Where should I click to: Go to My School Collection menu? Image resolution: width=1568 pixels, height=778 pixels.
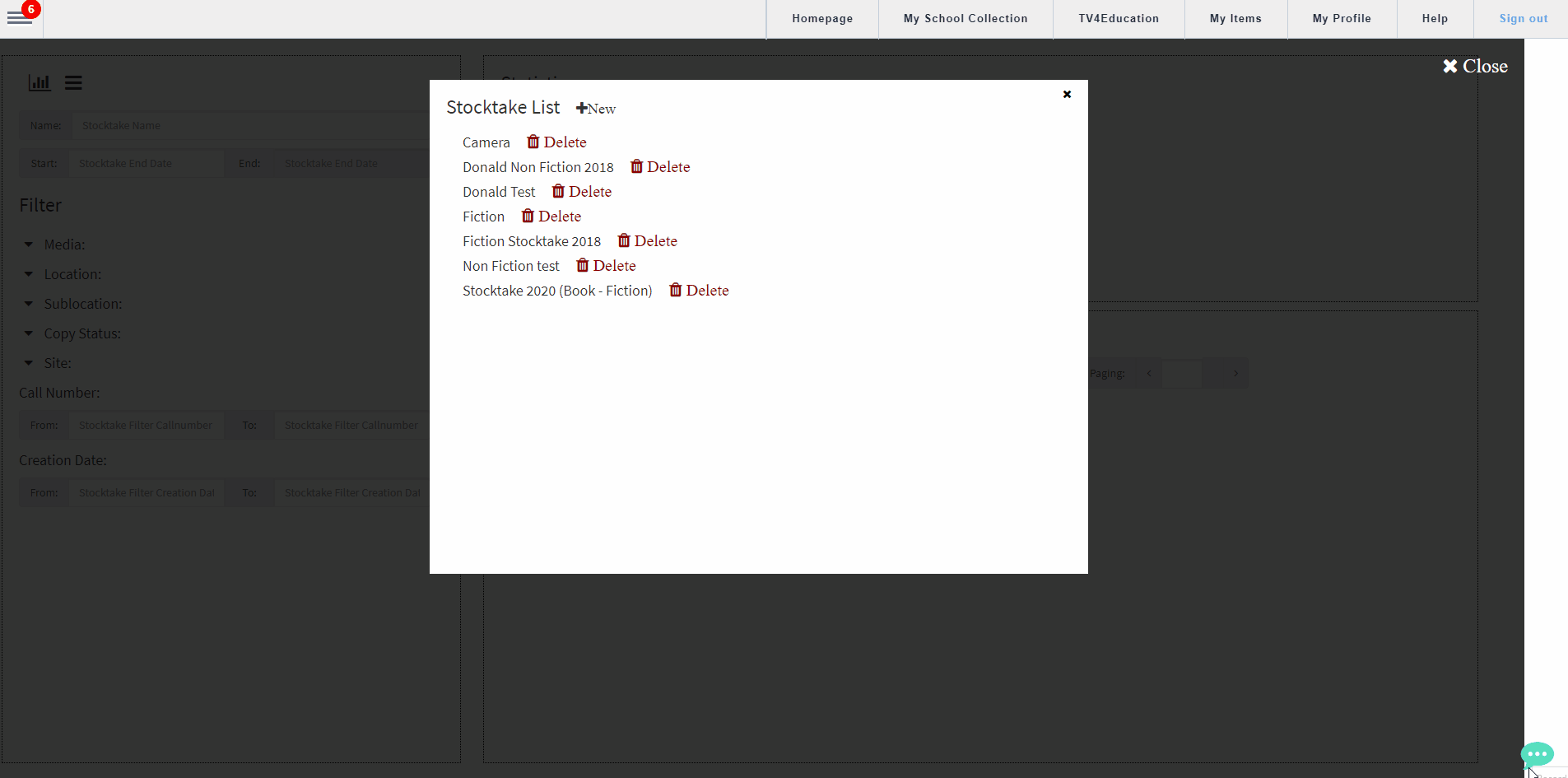click(965, 19)
